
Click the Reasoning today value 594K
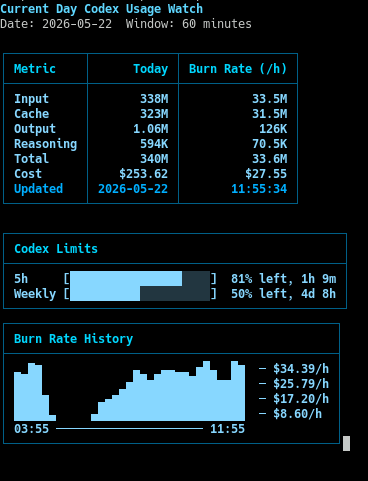point(154,144)
